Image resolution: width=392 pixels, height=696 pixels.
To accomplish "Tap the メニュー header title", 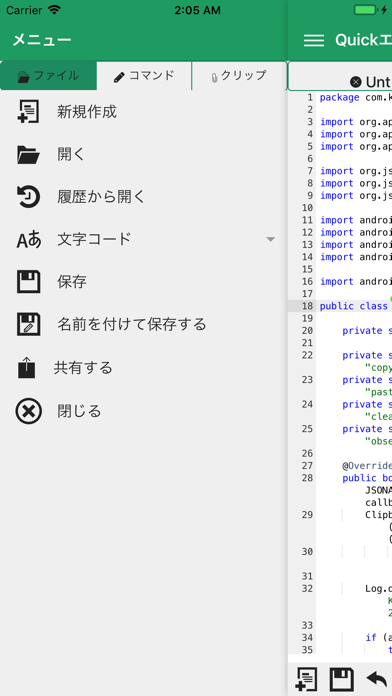I will point(42,40).
